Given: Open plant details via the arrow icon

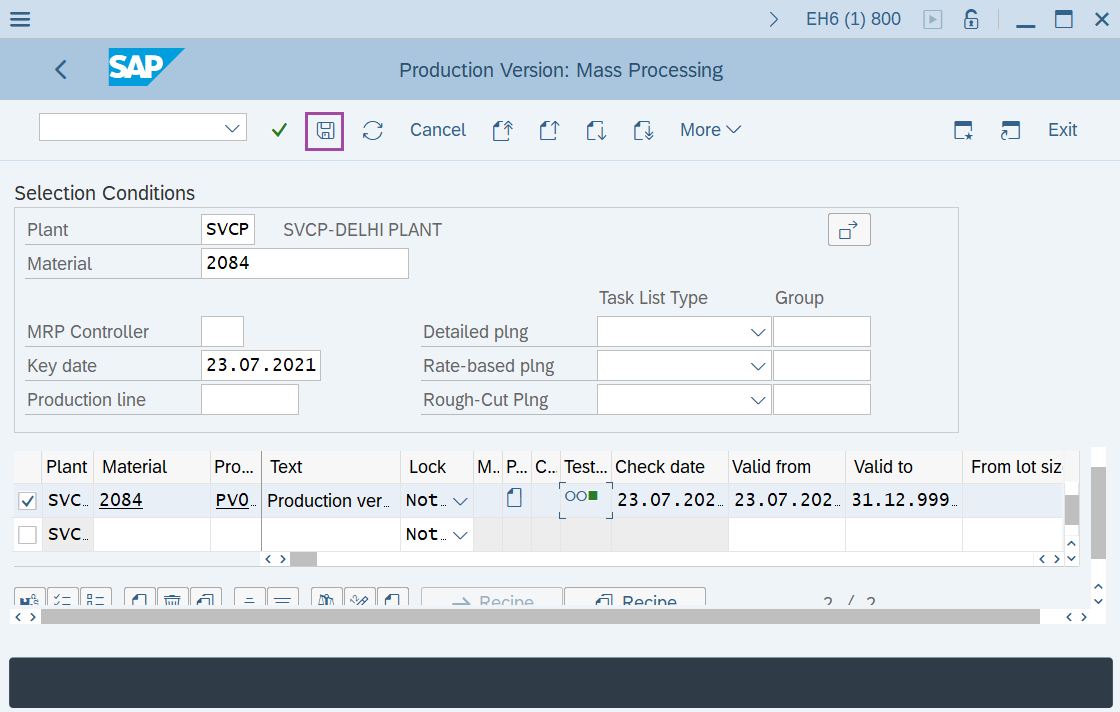Looking at the screenshot, I should tap(848, 229).
